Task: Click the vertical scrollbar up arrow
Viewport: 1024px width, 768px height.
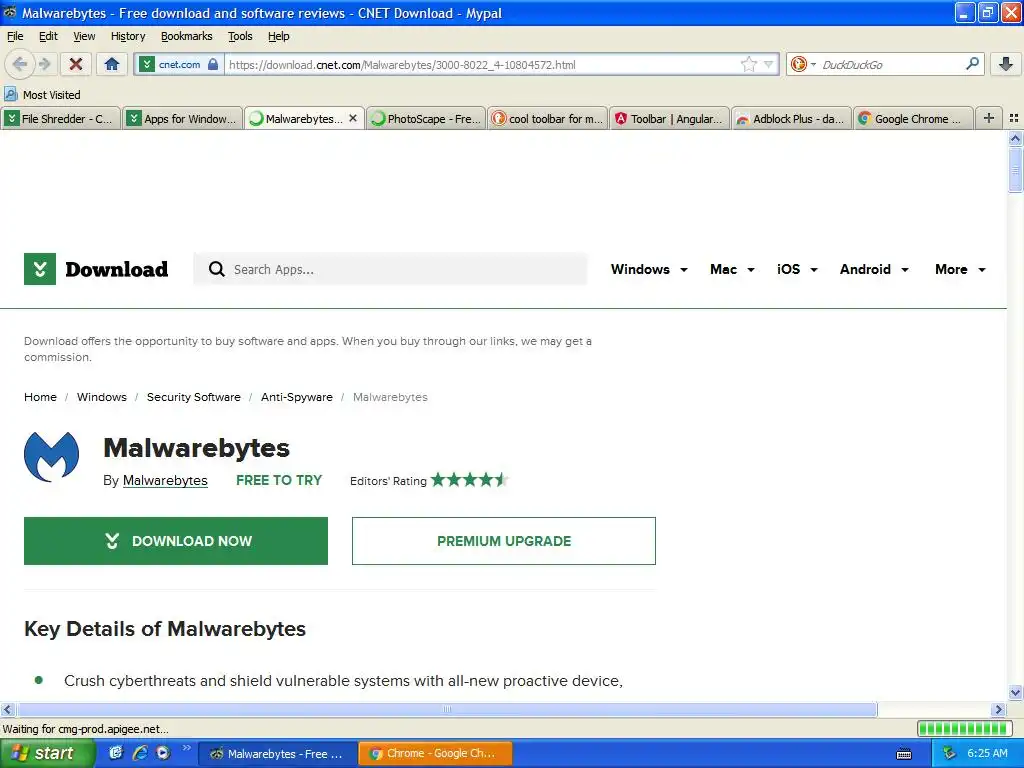Action: [1015, 138]
